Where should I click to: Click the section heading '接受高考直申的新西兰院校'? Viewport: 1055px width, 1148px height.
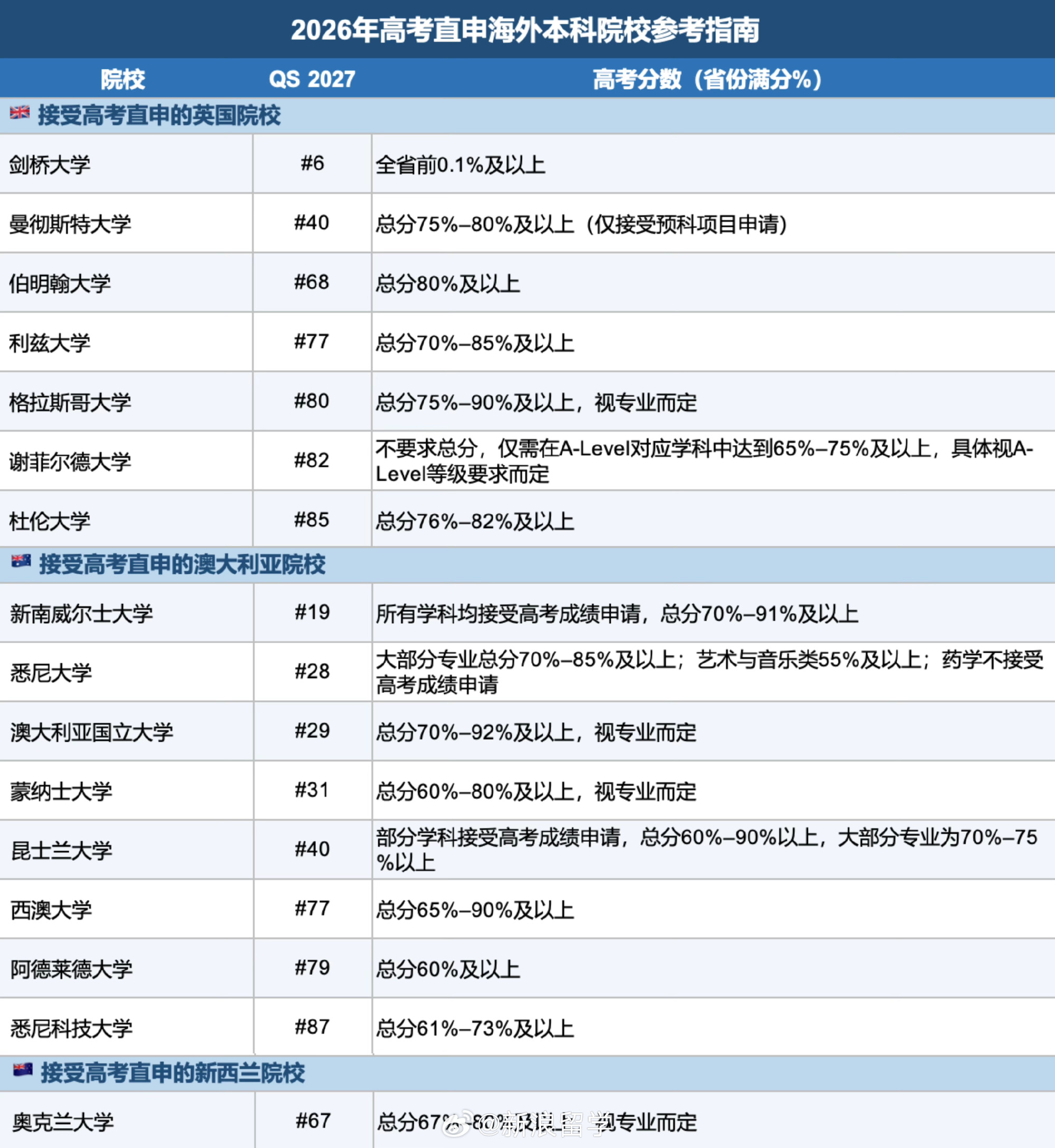[173, 1073]
